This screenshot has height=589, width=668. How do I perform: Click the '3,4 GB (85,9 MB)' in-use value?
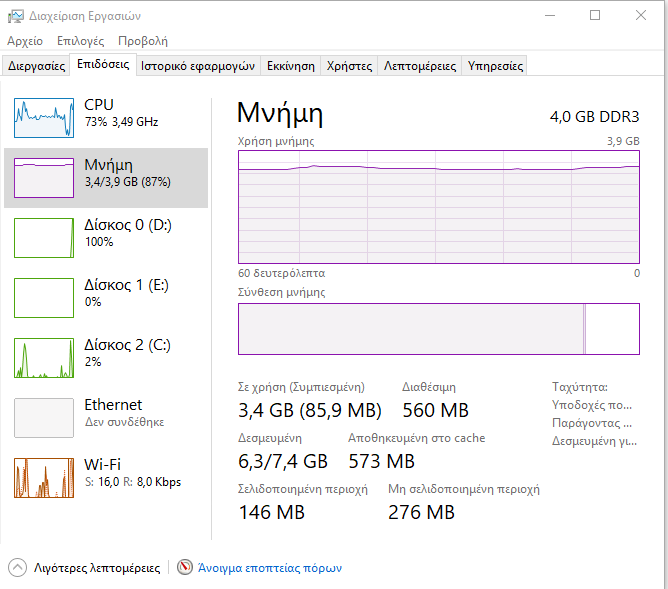(310, 411)
